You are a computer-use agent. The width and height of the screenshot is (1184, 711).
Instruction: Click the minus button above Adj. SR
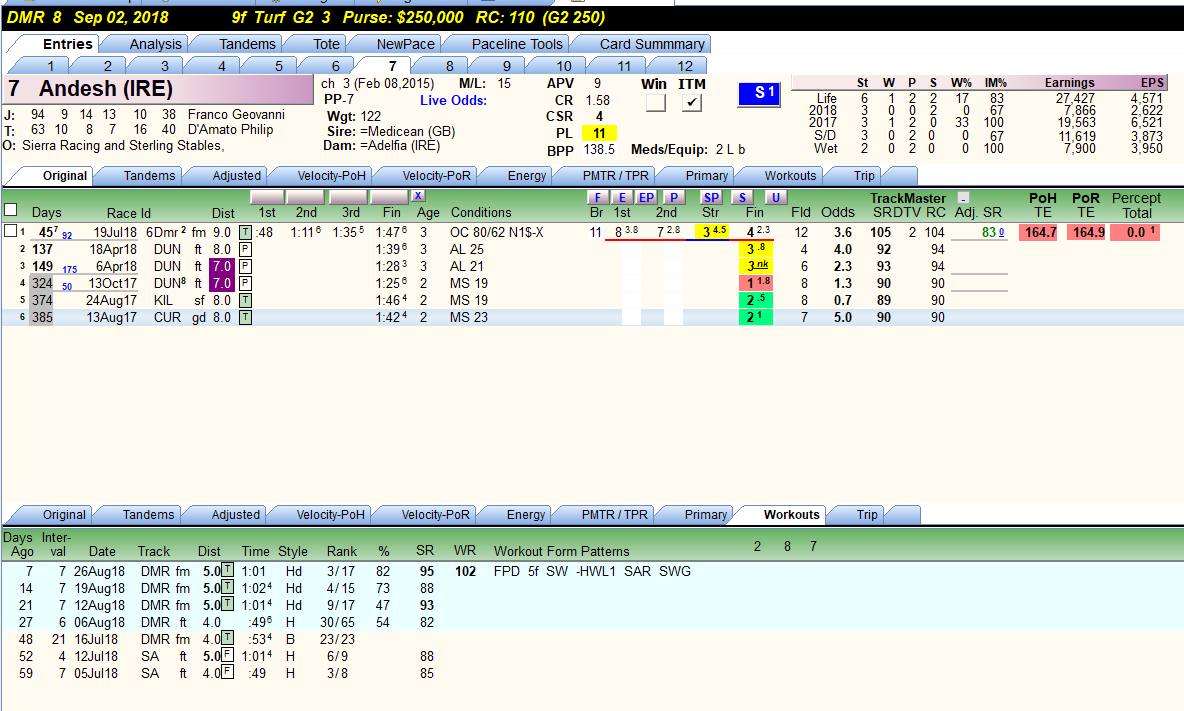963,198
